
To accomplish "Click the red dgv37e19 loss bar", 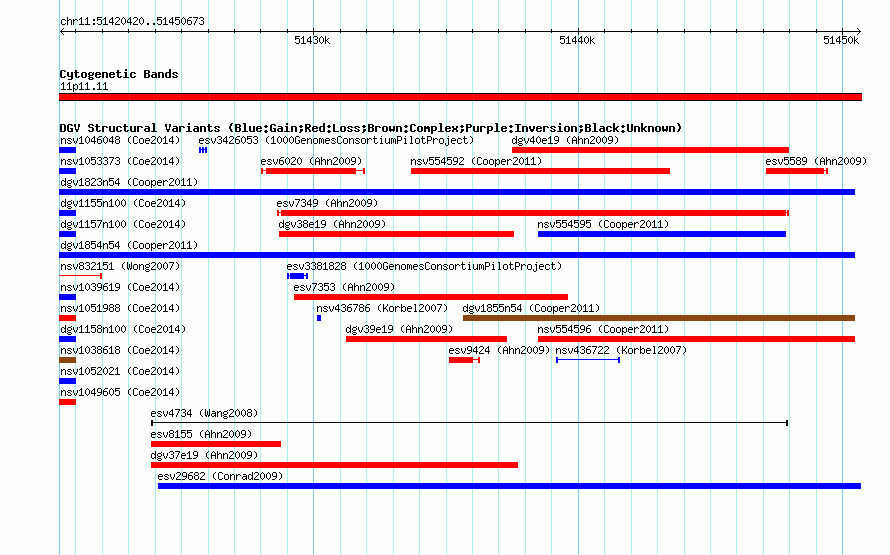I will pyautogui.click(x=334, y=465).
